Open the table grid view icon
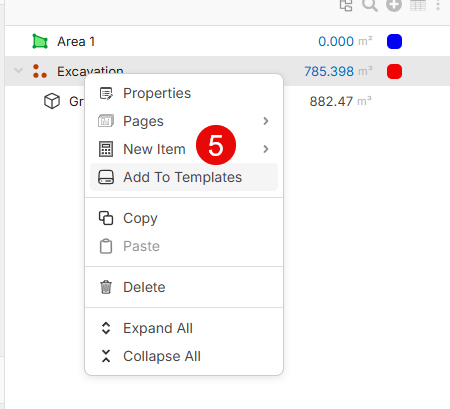This screenshot has height=409, width=450. coord(418,5)
